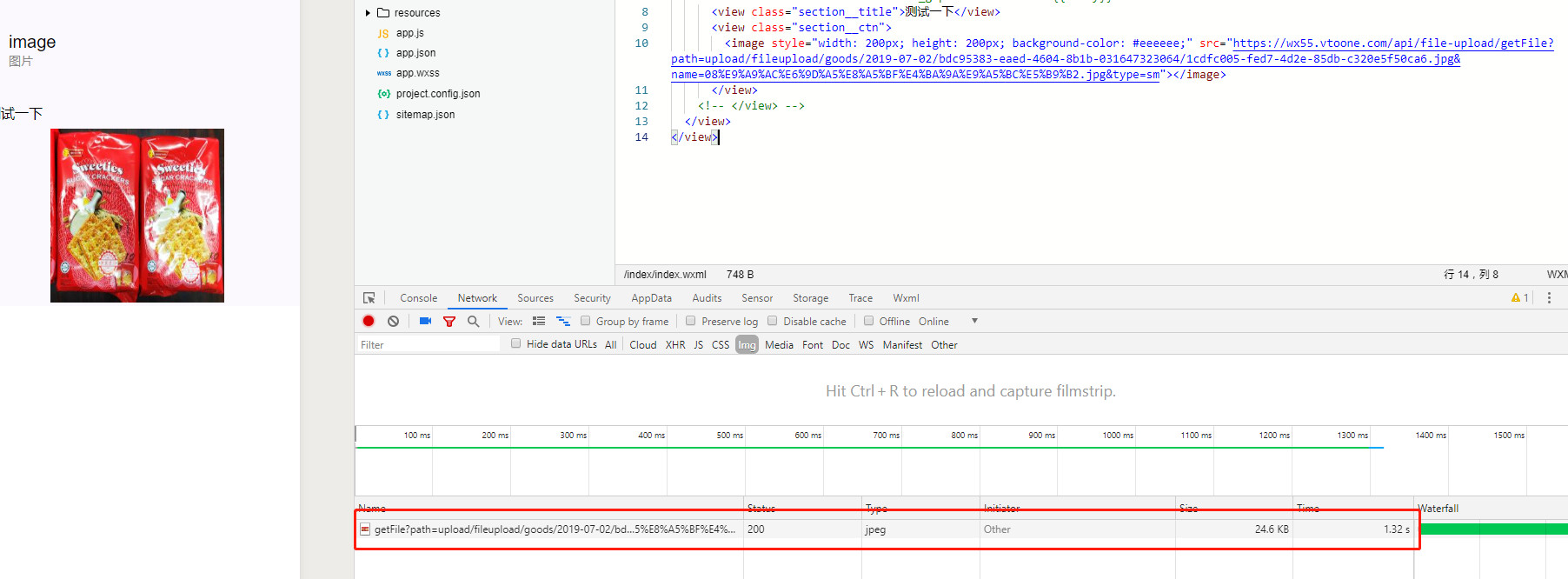
Task: Toggle the red filter funnel icon
Action: (x=449, y=322)
